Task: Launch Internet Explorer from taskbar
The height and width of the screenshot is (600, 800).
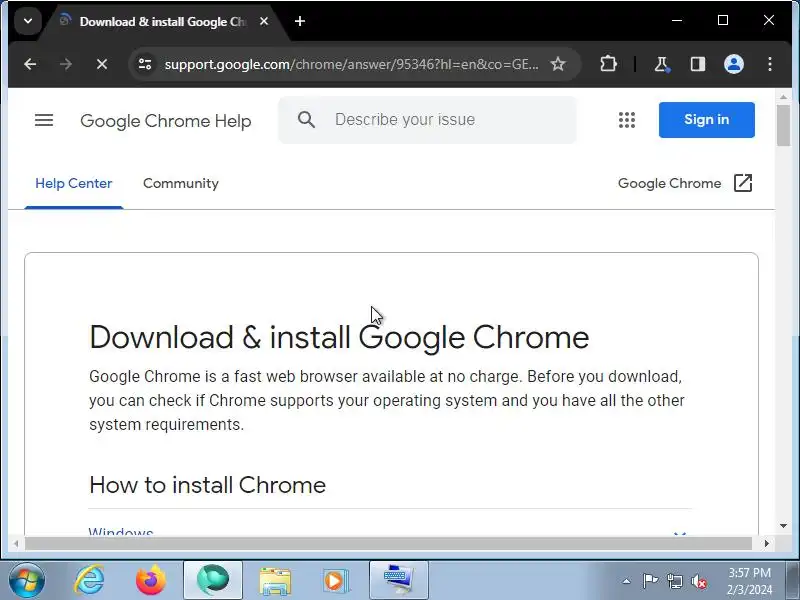Action: [x=90, y=580]
